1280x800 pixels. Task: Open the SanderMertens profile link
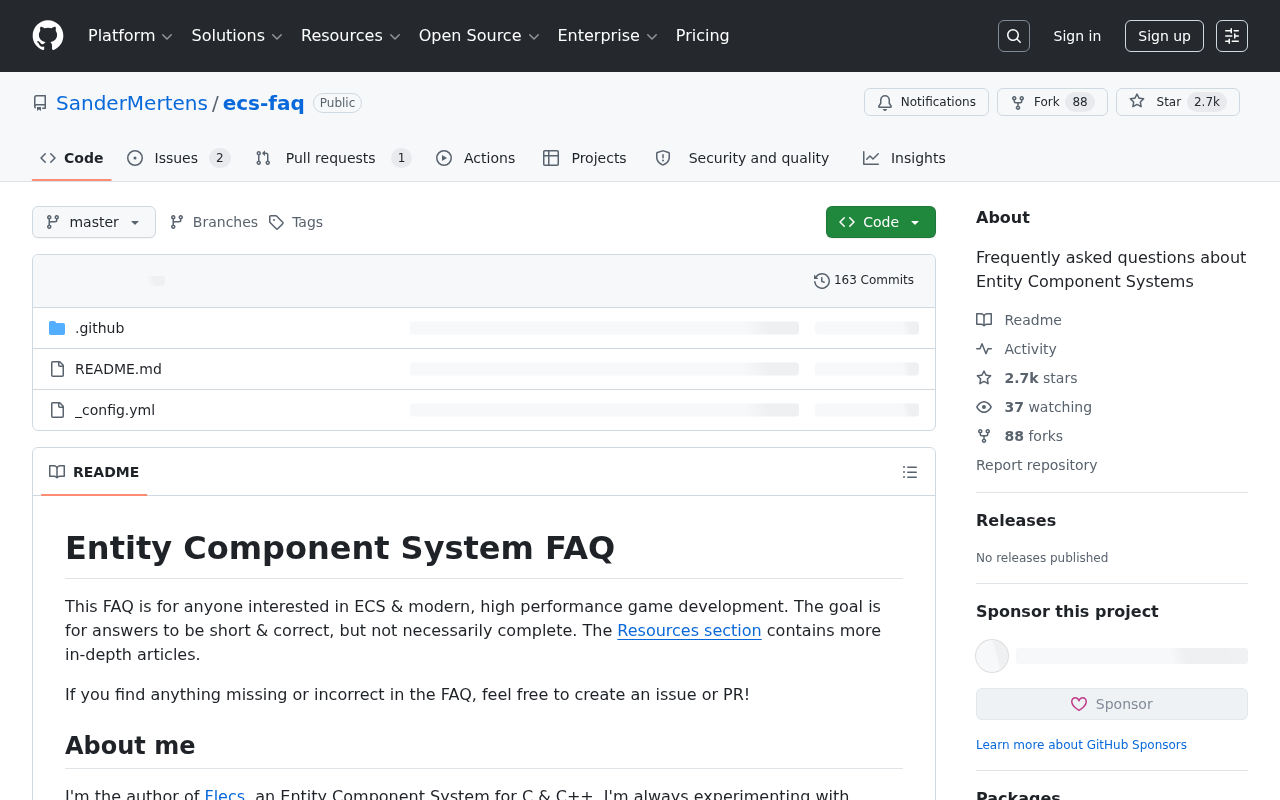pyautogui.click(x=132, y=103)
